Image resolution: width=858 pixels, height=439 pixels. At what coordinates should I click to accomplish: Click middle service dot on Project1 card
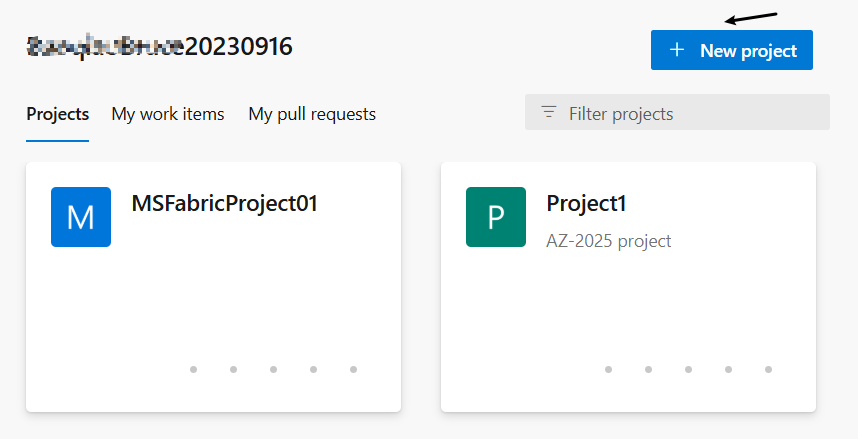[x=688, y=369]
